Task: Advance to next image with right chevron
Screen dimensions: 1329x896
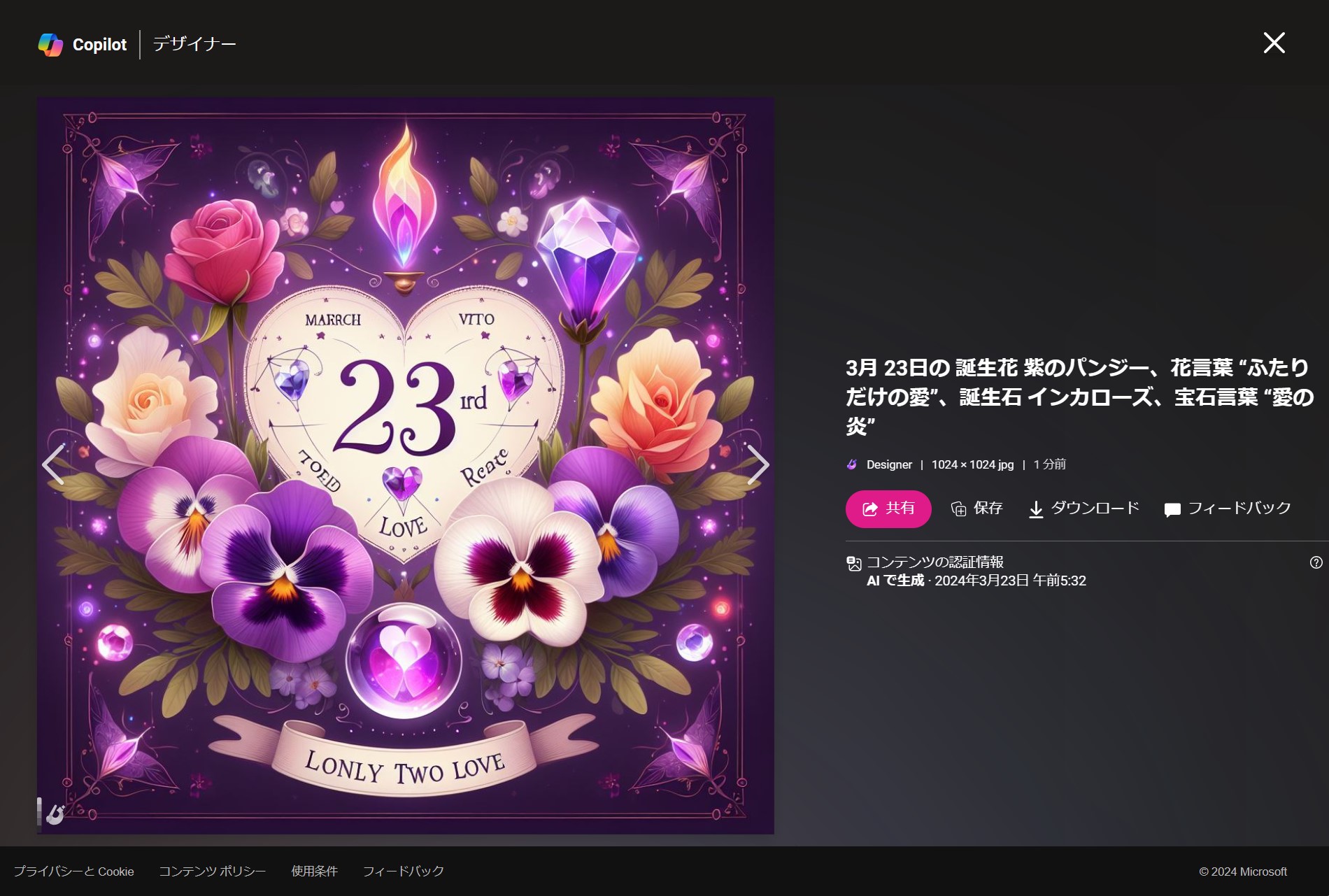Action: coord(757,464)
